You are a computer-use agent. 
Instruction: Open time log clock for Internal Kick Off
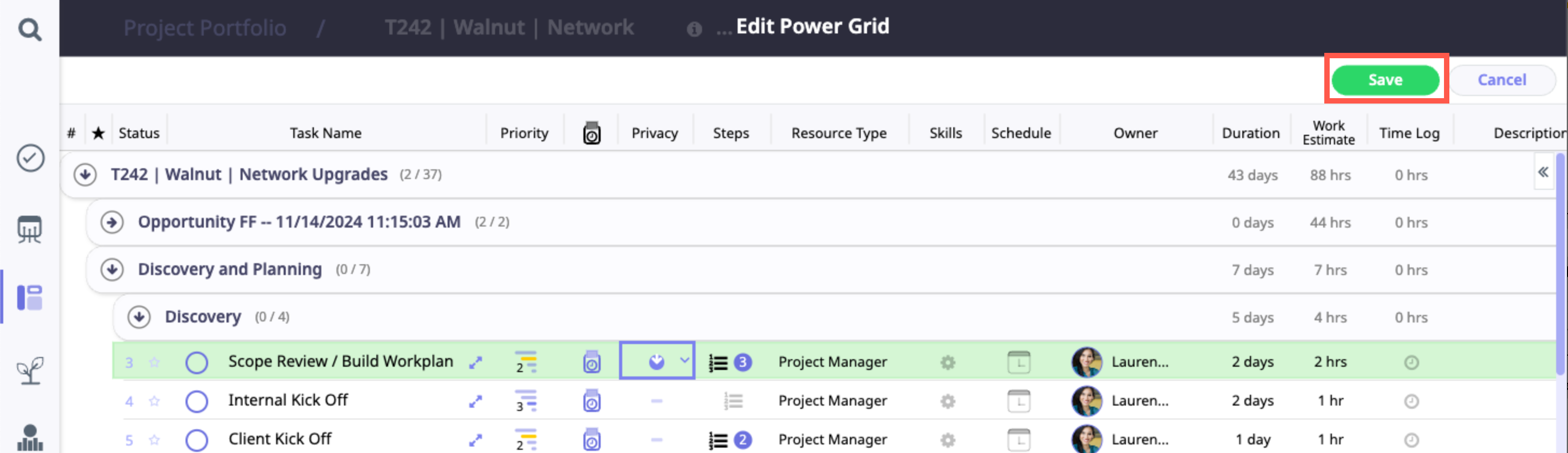[1411, 401]
